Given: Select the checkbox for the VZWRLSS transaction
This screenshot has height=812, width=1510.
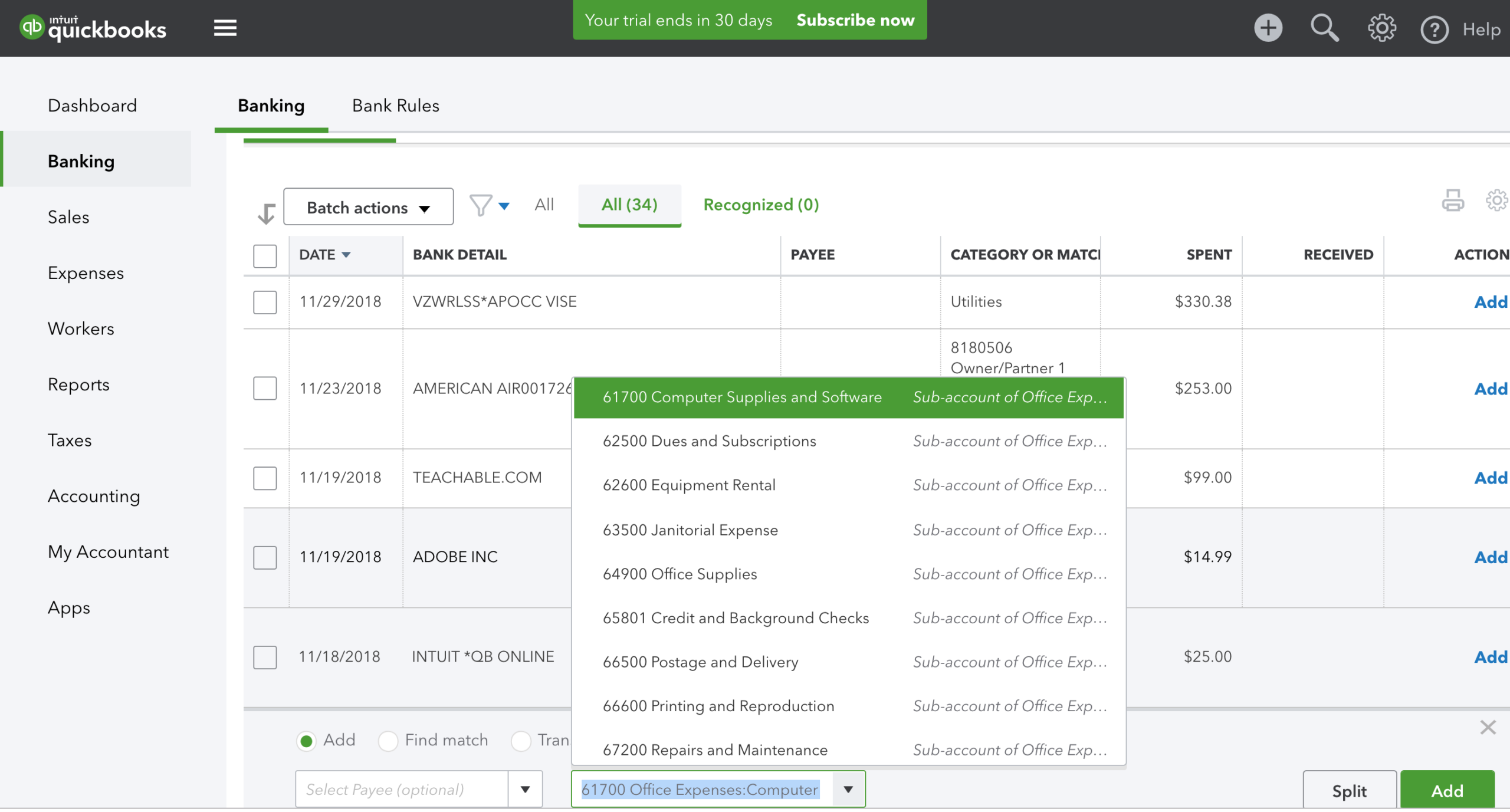Looking at the screenshot, I should pyautogui.click(x=264, y=302).
